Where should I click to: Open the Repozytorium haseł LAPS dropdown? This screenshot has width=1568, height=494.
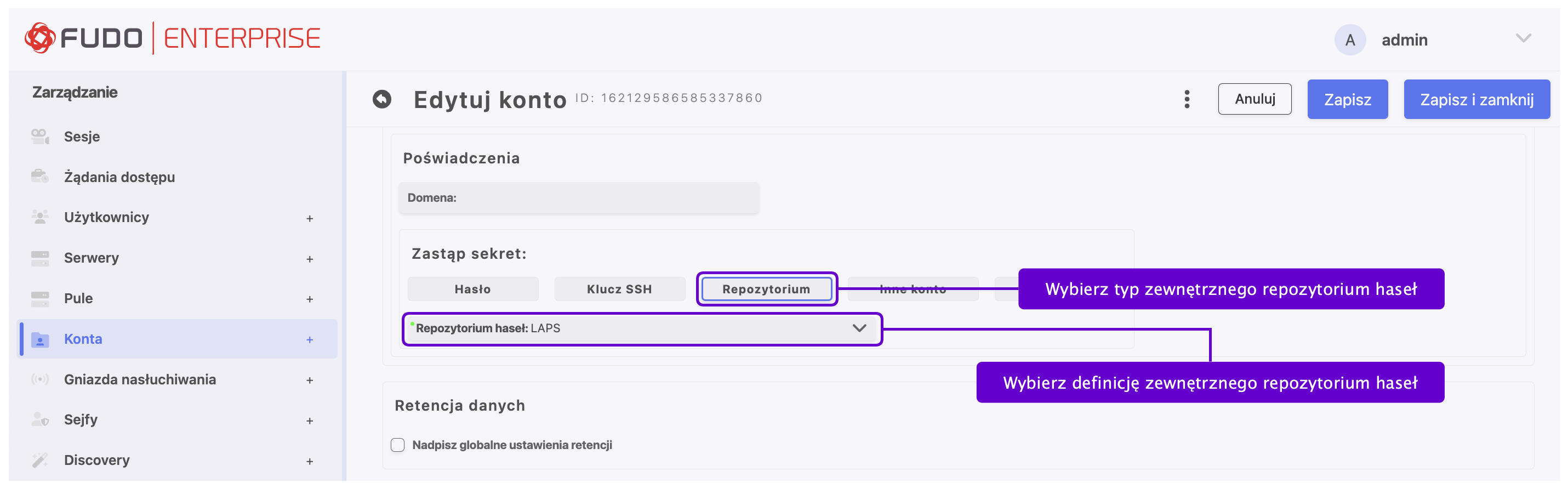(642, 329)
